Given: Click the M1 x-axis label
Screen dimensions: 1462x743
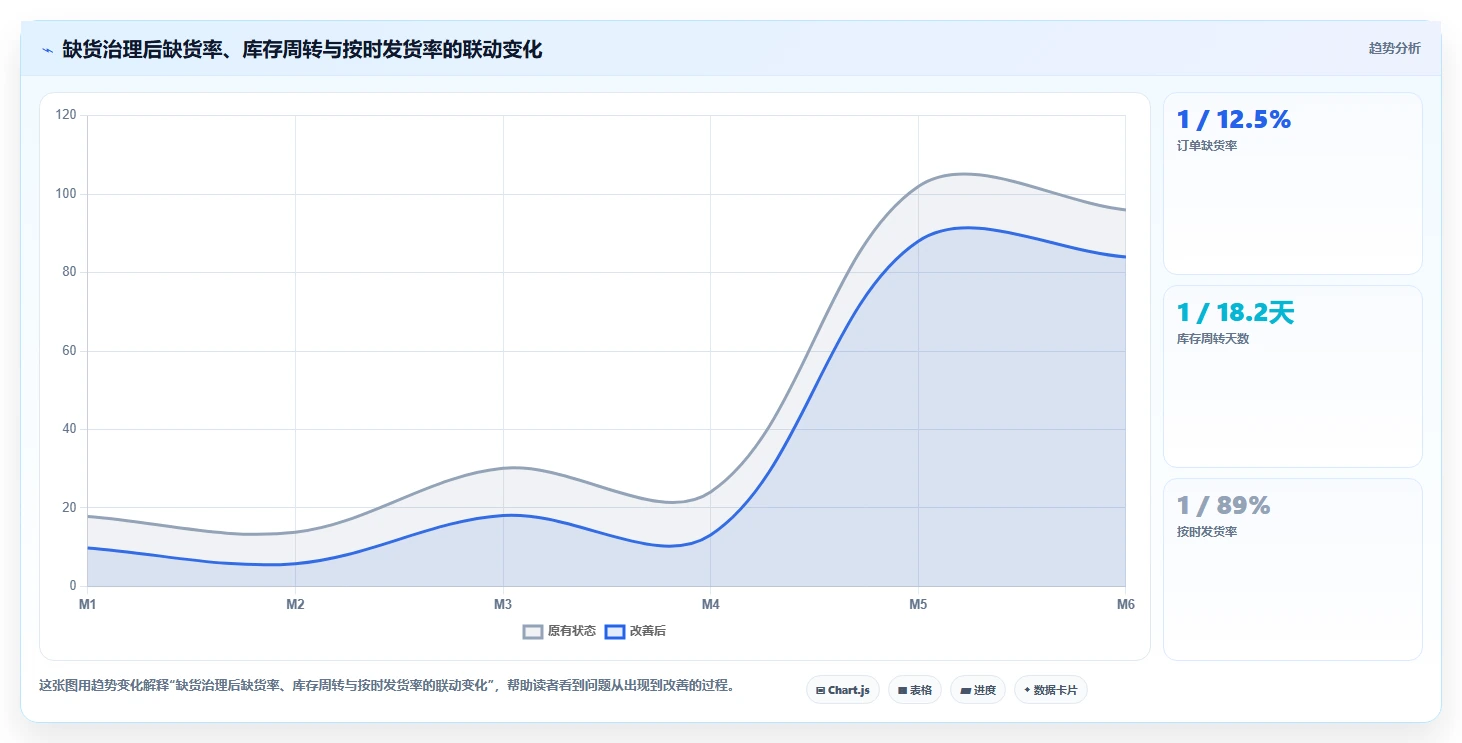Looking at the screenshot, I should point(87,604).
